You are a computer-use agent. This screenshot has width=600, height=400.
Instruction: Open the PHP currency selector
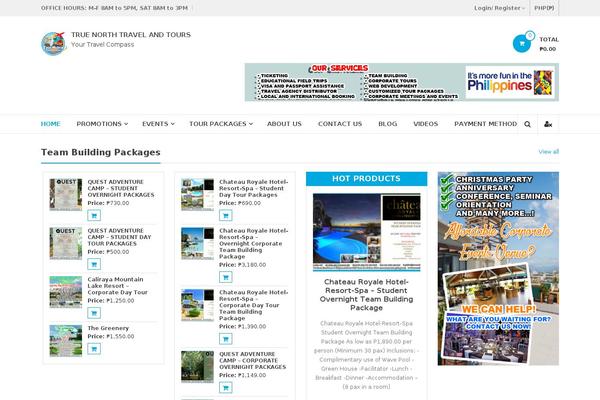(544, 8)
